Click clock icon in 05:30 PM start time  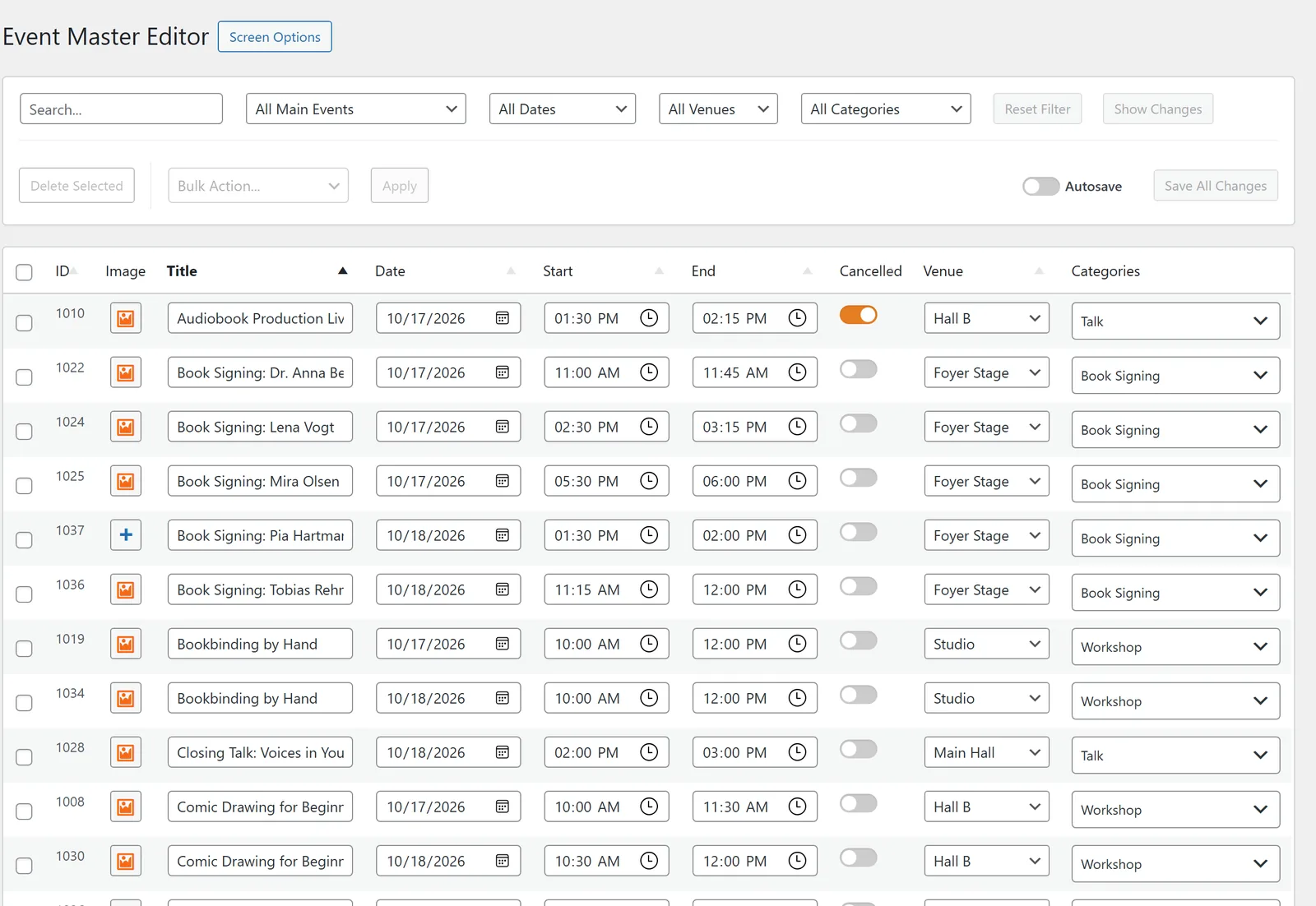pos(649,480)
